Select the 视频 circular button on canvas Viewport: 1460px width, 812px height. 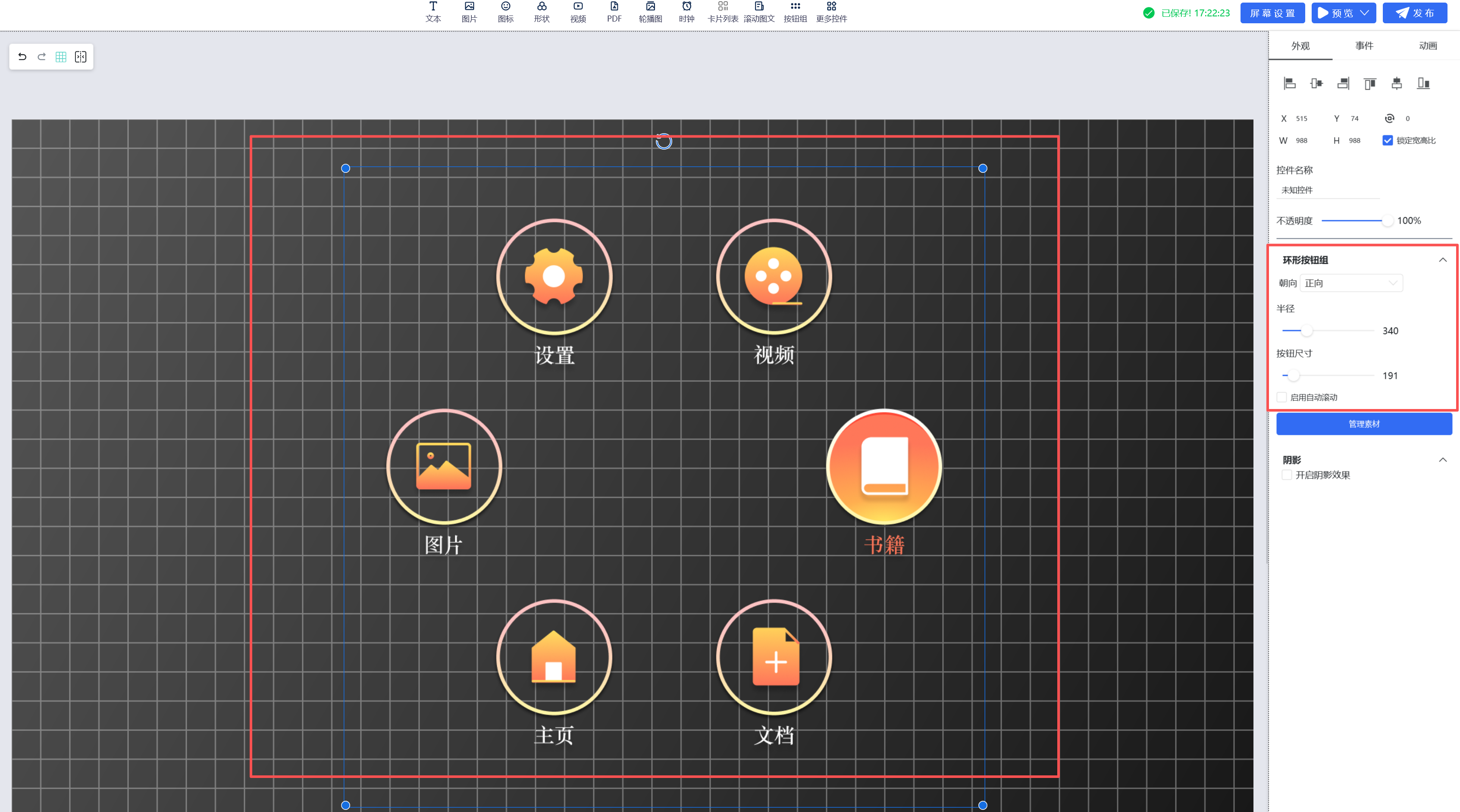point(774,277)
